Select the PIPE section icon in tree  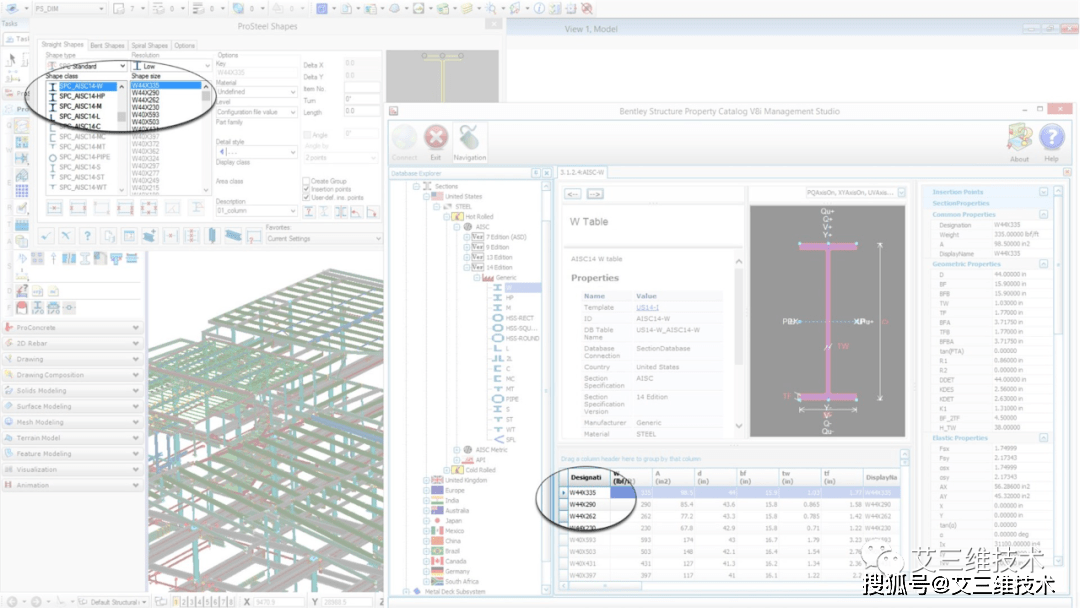click(497, 399)
